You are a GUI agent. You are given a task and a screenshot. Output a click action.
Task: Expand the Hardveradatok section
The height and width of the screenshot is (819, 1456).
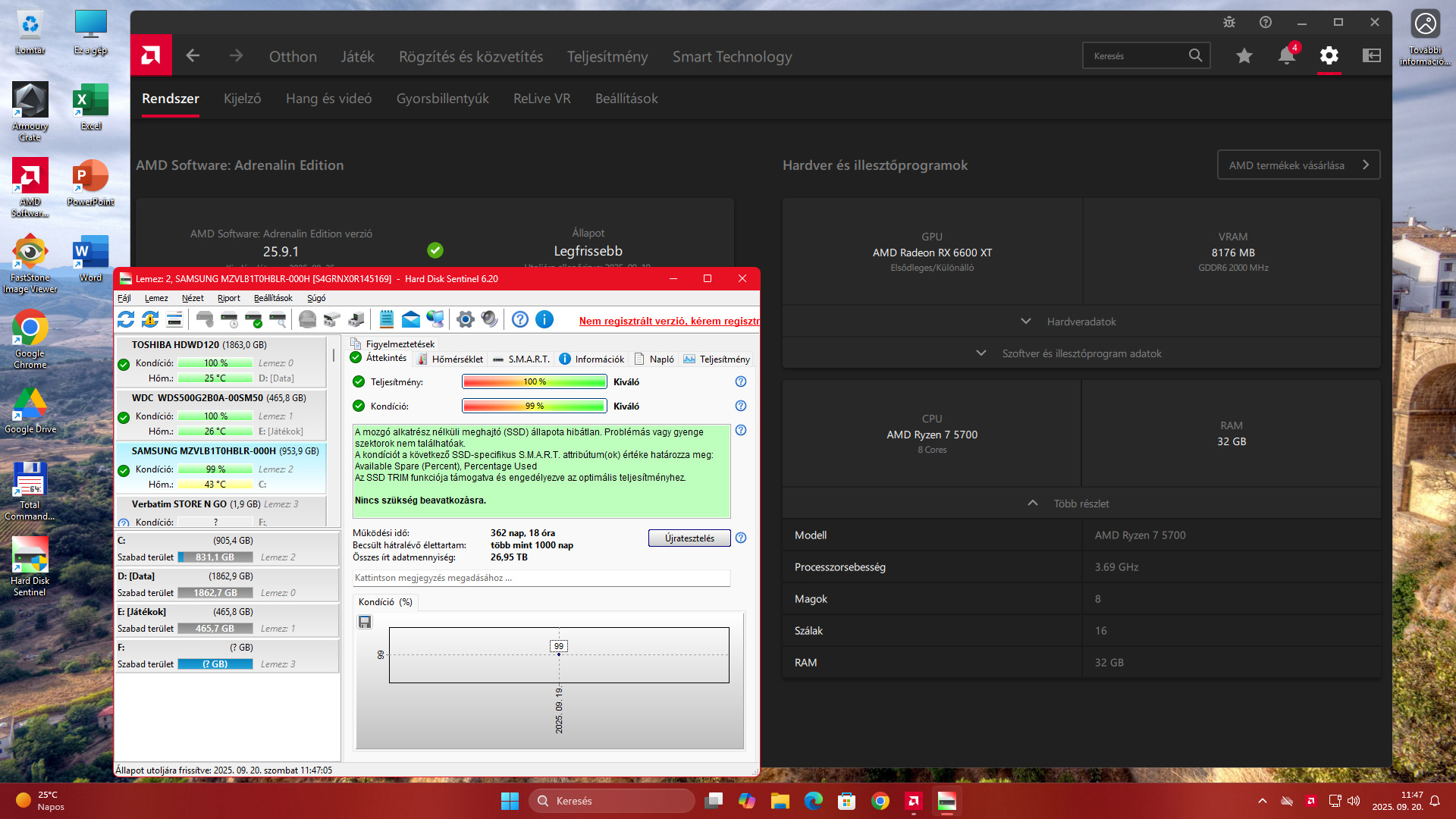pyautogui.click(x=1081, y=322)
